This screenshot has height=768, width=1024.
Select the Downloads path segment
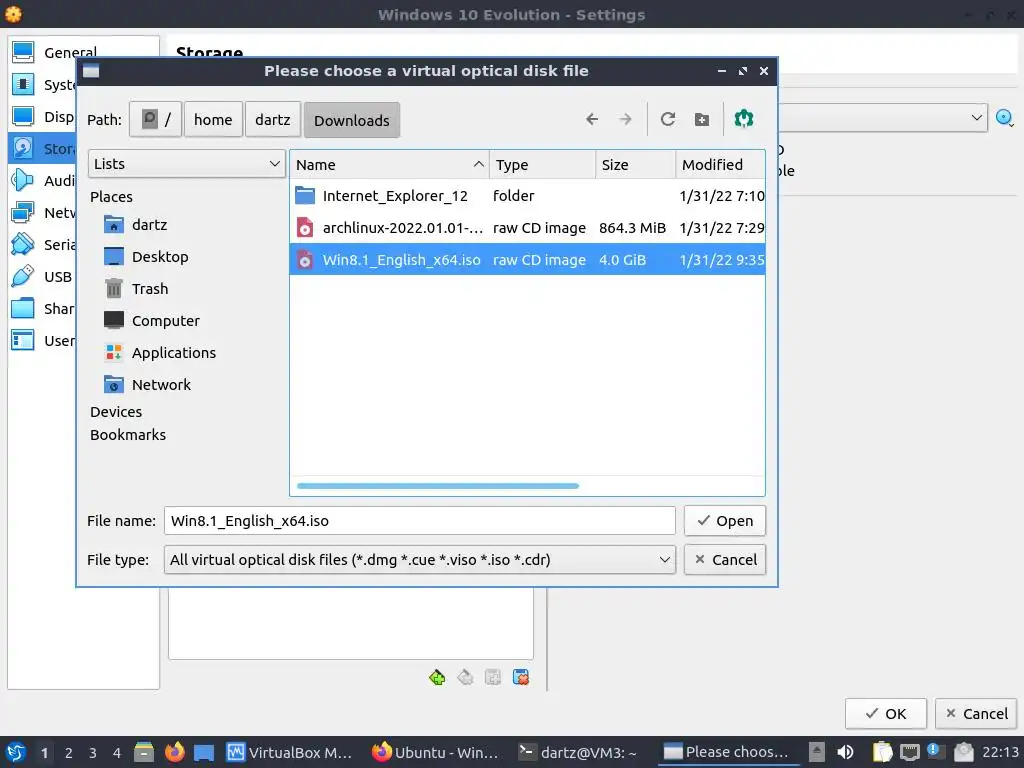(x=351, y=120)
